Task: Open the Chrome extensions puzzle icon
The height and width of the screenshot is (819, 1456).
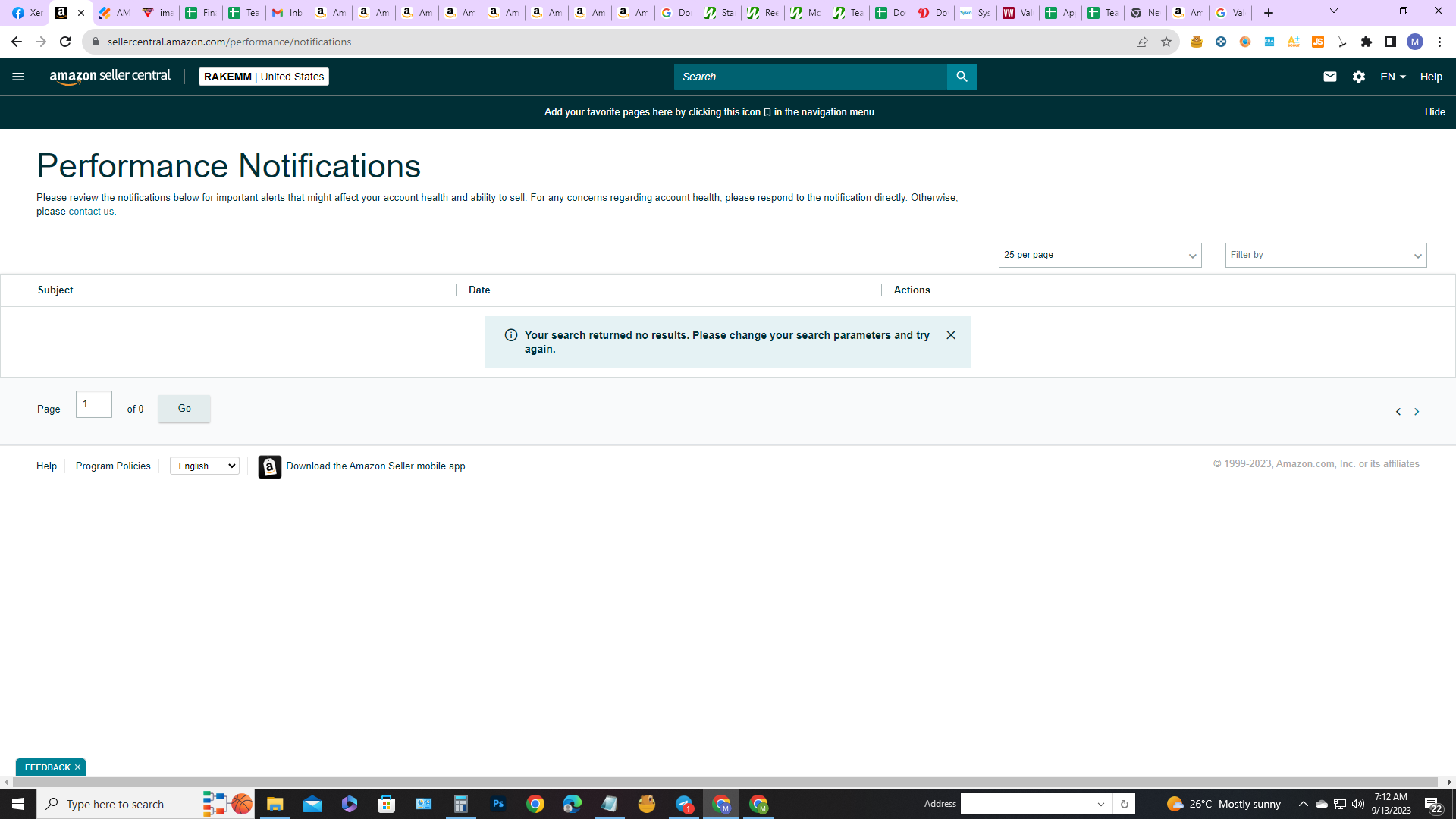Action: (x=1367, y=42)
